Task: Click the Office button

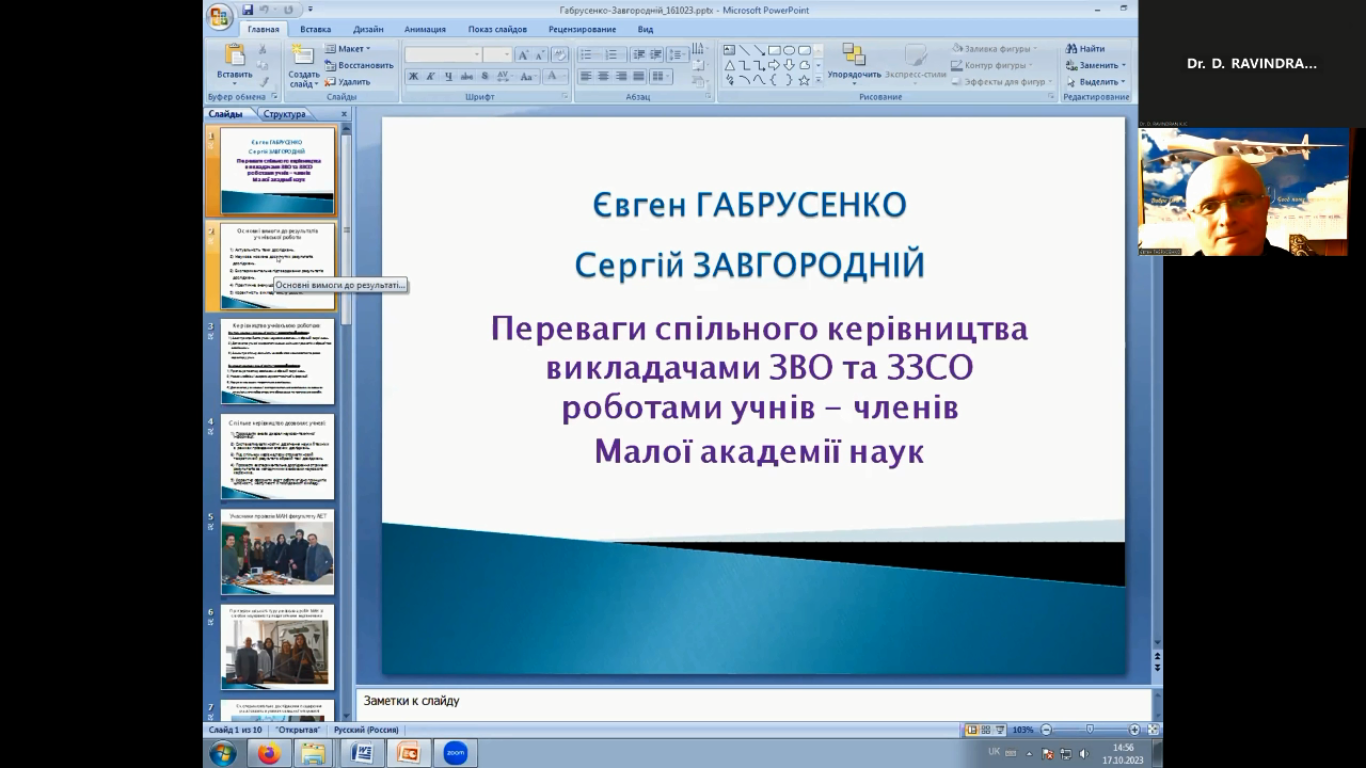Action: (x=219, y=16)
